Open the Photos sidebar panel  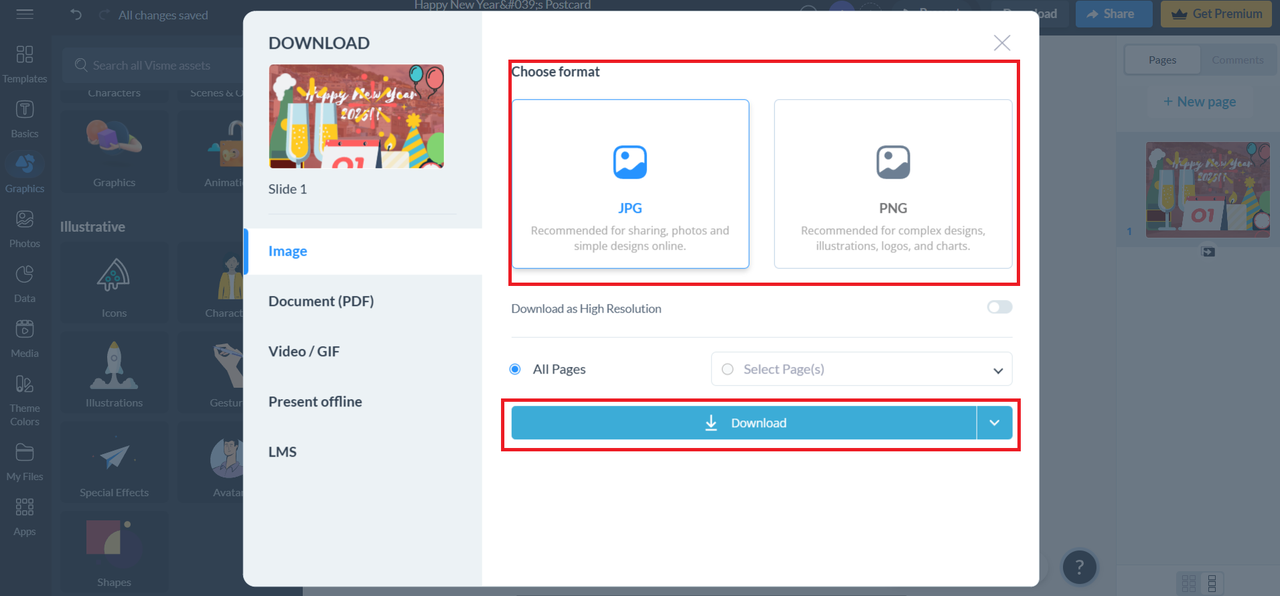(x=25, y=229)
